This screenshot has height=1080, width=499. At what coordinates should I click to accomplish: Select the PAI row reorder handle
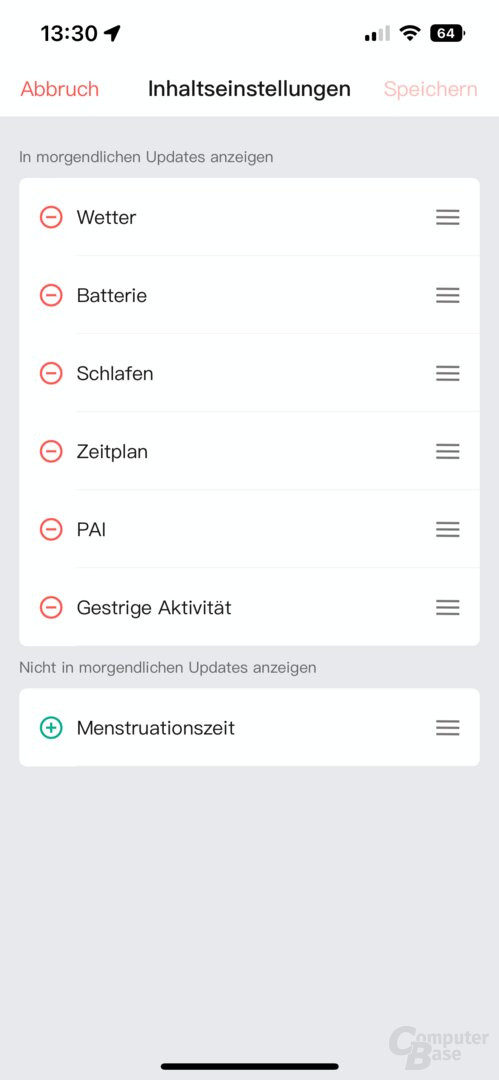447,530
